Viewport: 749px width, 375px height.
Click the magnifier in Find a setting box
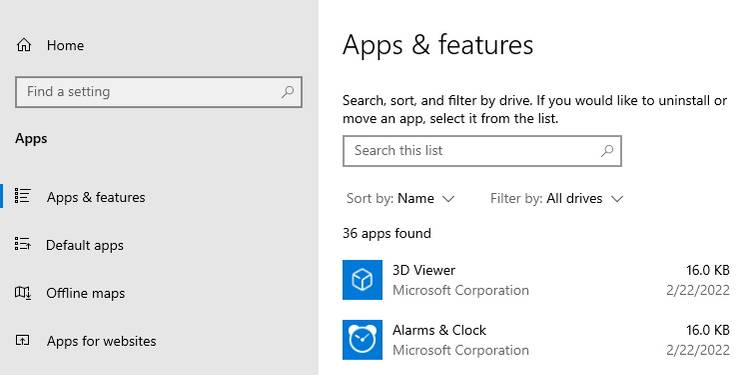click(288, 92)
